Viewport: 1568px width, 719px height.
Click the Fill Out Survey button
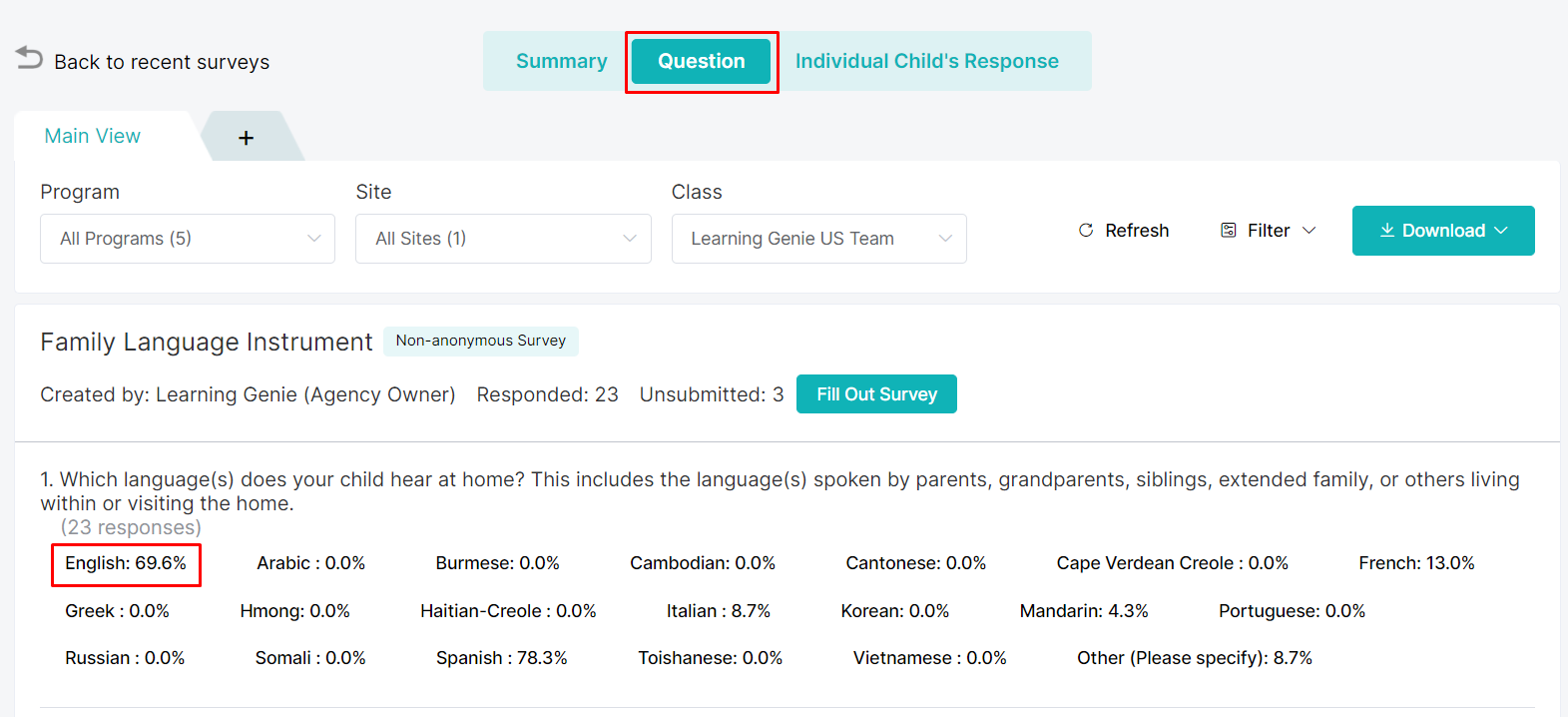877,393
